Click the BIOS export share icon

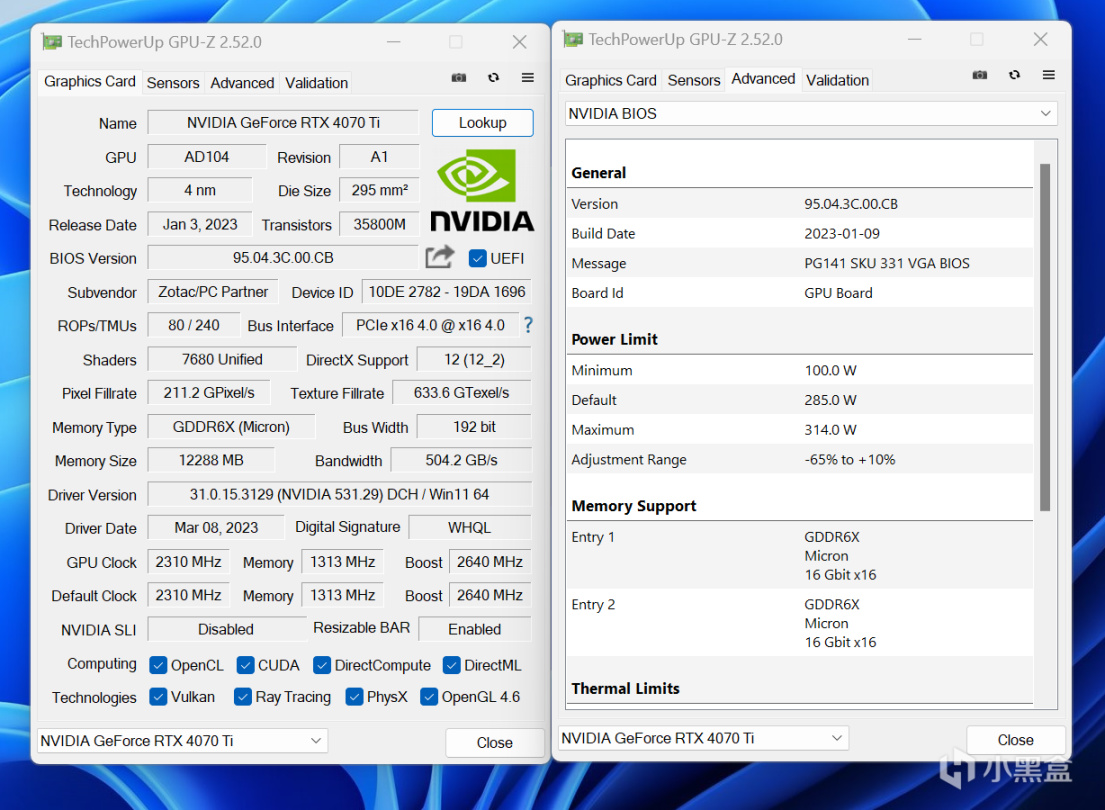[440, 257]
